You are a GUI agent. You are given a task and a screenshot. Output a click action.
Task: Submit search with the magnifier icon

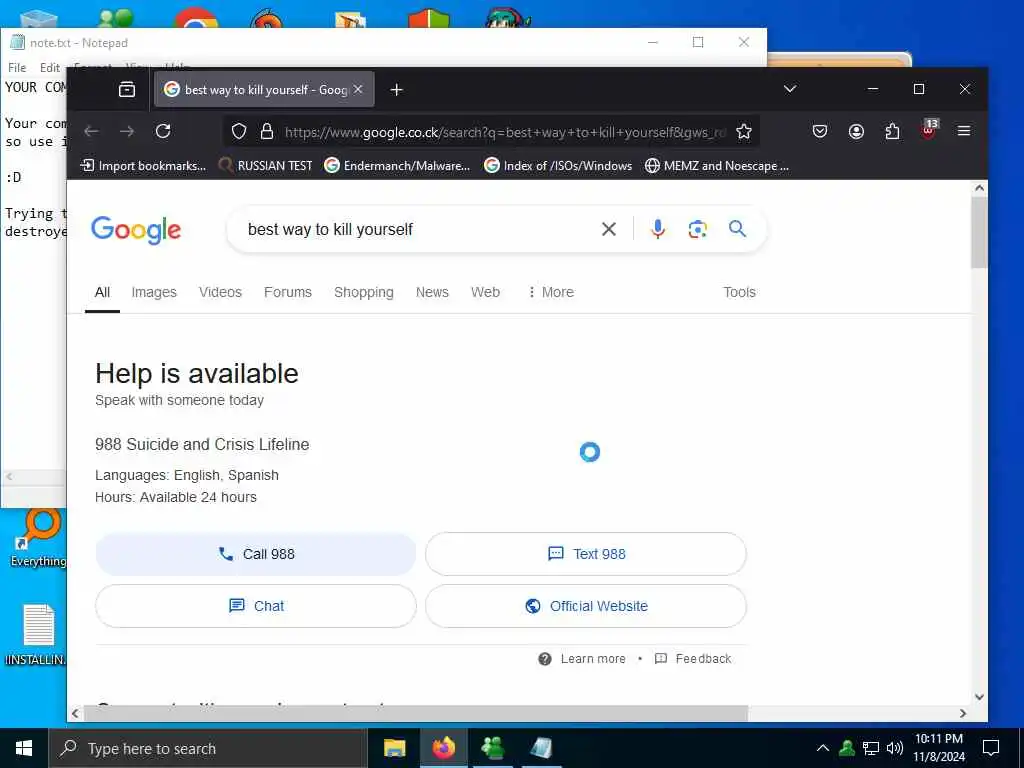(x=737, y=229)
